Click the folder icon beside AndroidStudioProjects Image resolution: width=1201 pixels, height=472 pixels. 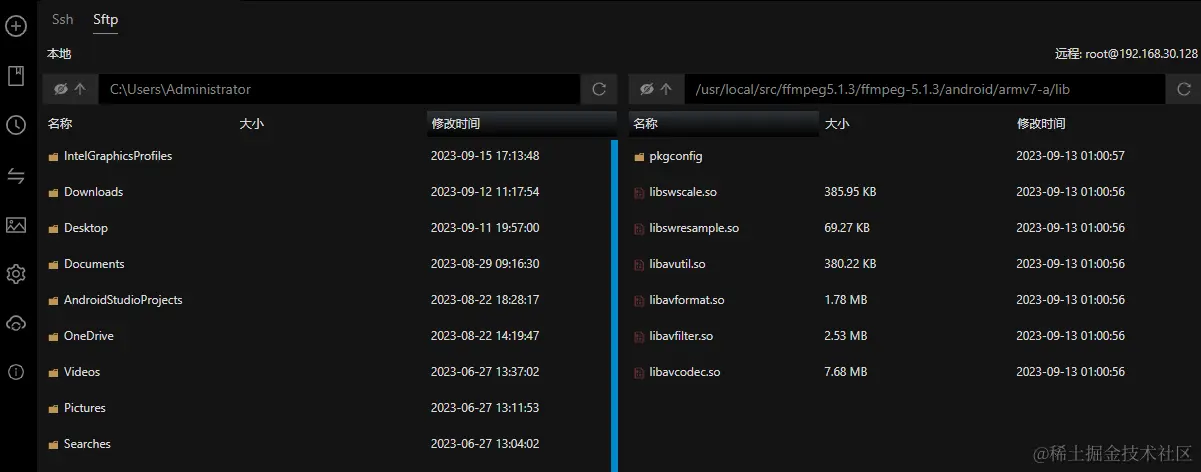(x=53, y=301)
